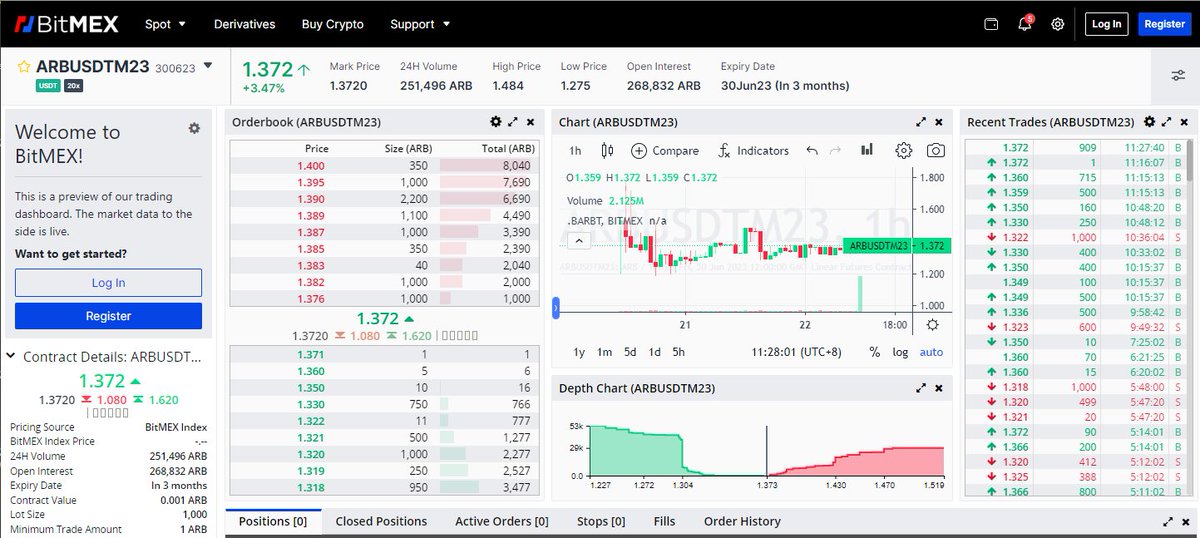Open the Buy Crypto page

pyautogui.click(x=333, y=24)
